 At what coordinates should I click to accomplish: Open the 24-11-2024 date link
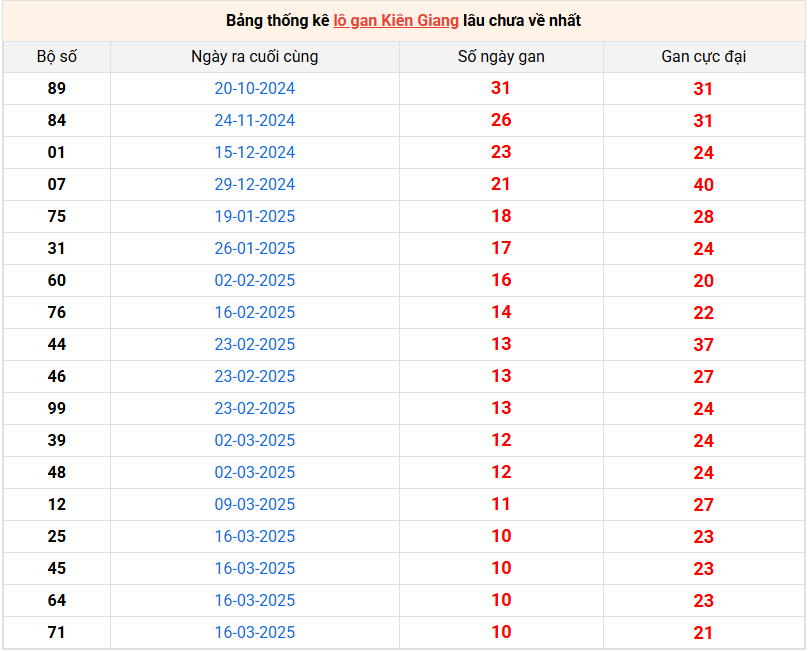(x=255, y=121)
